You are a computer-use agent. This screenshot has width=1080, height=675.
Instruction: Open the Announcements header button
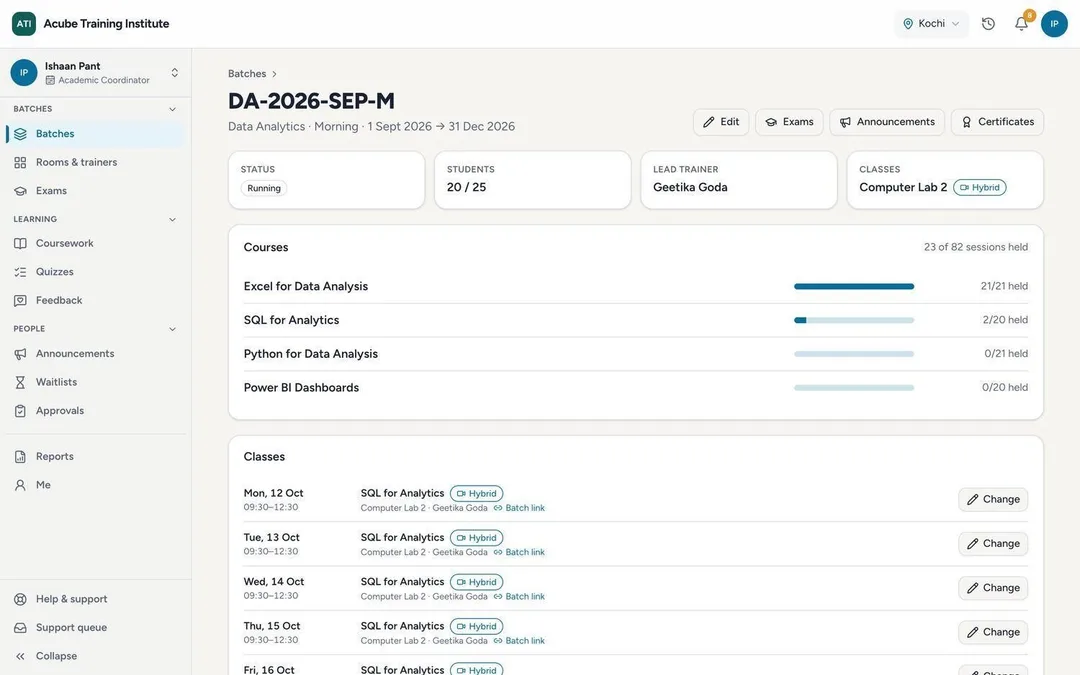click(x=886, y=122)
